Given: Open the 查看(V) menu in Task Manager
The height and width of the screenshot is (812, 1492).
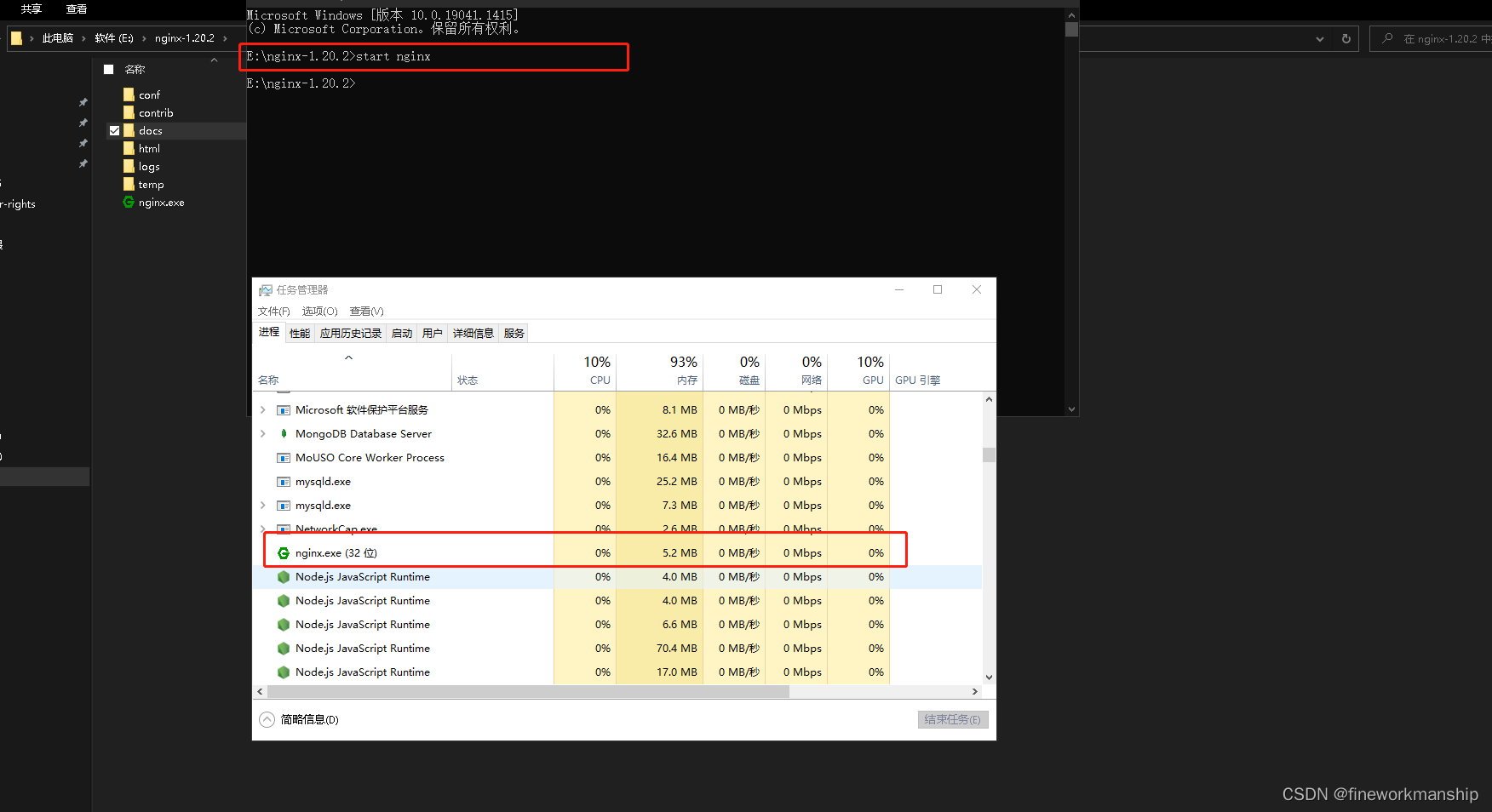Looking at the screenshot, I should (x=366, y=311).
